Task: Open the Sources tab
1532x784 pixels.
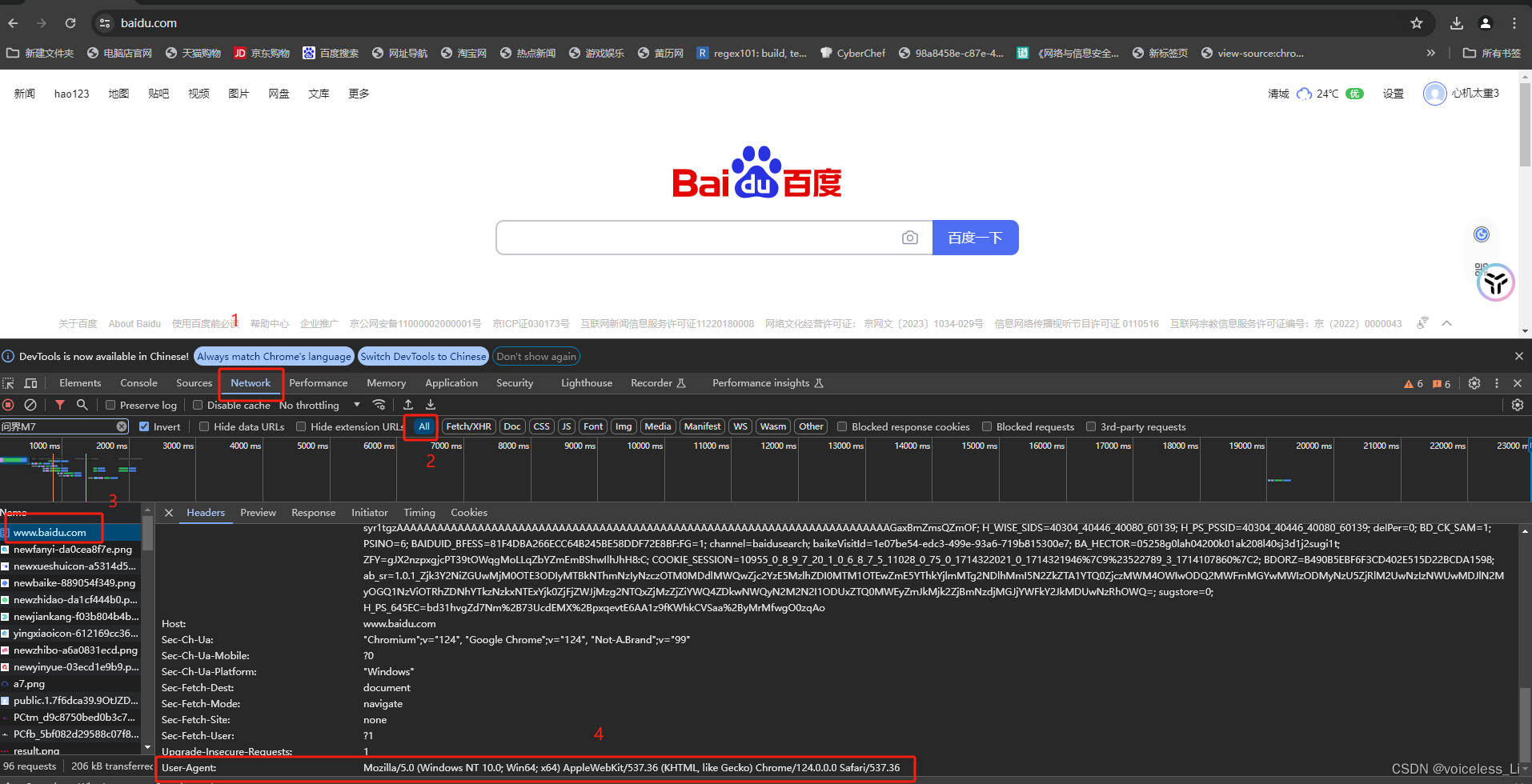Action: pos(194,383)
